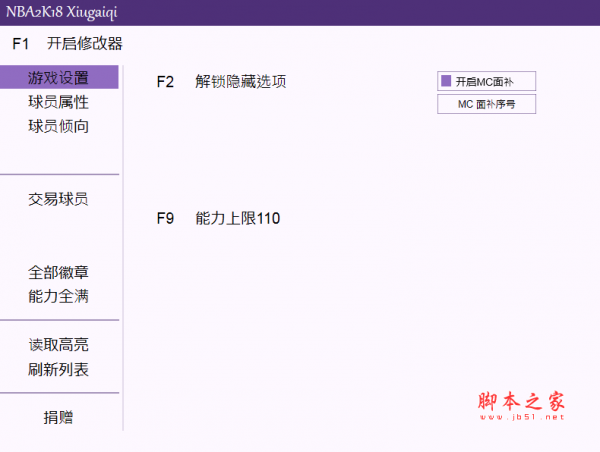The image size is (600, 452).
Task: Click the NBA2K18 Xiugaiqi window title
Action: [x=61, y=12]
